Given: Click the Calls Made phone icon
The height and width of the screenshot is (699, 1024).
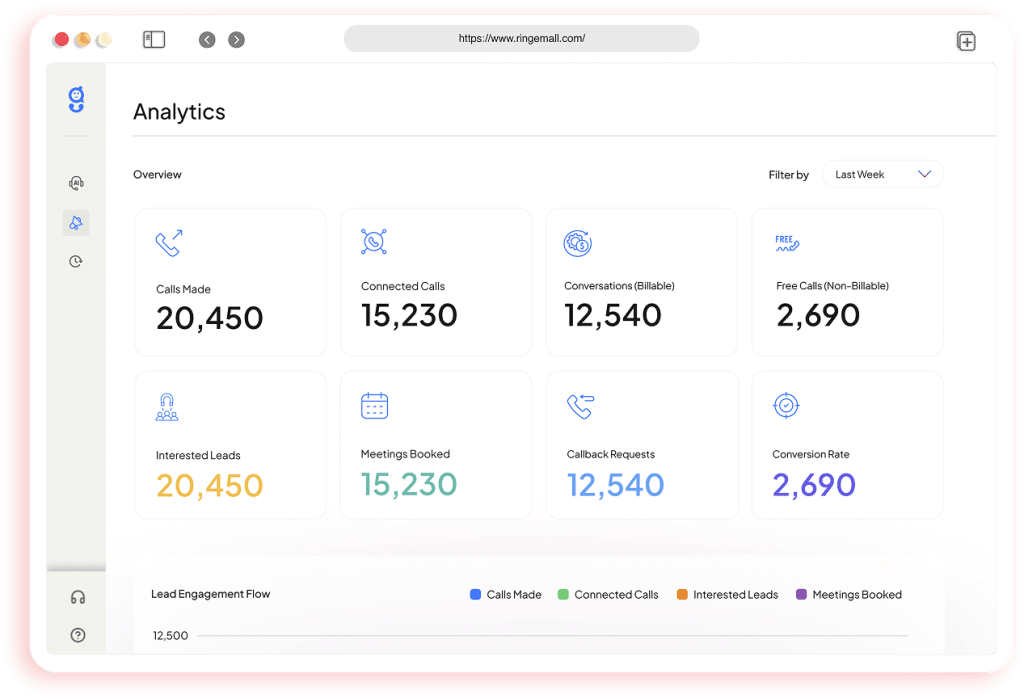Looking at the screenshot, I should point(168,241).
